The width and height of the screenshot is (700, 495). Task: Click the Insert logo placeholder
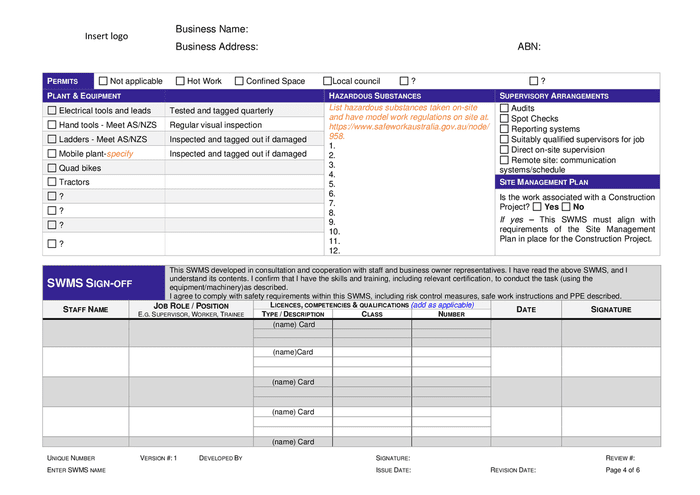(106, 37)
